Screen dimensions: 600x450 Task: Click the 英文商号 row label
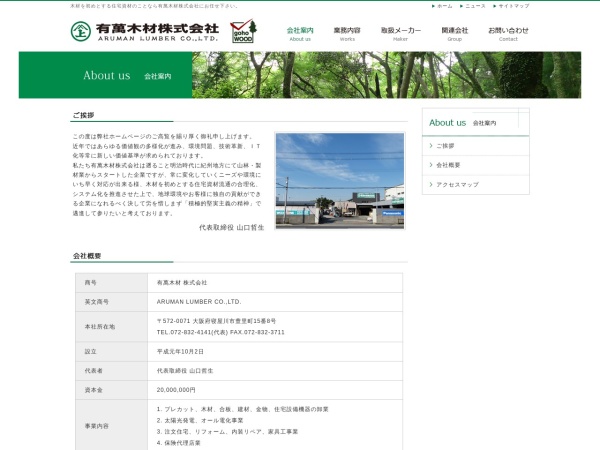[96, 302]
